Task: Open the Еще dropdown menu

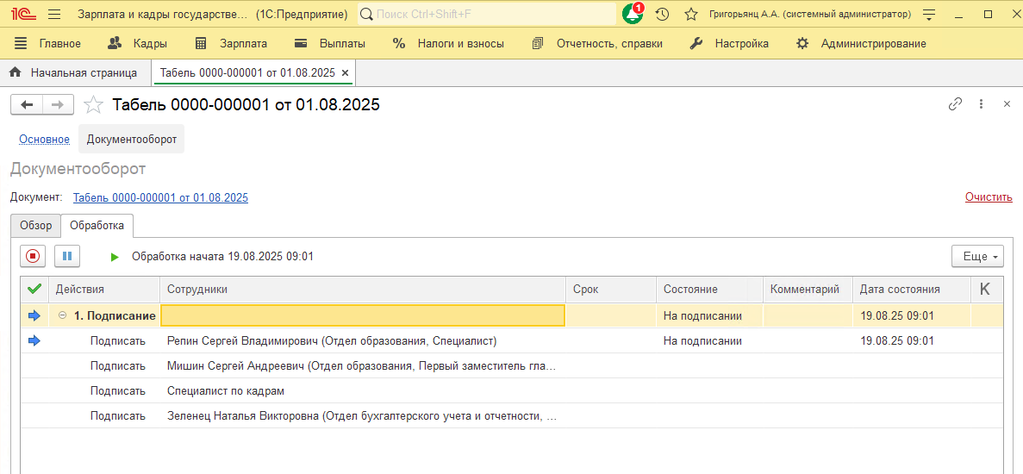Action: pos(976,256)
